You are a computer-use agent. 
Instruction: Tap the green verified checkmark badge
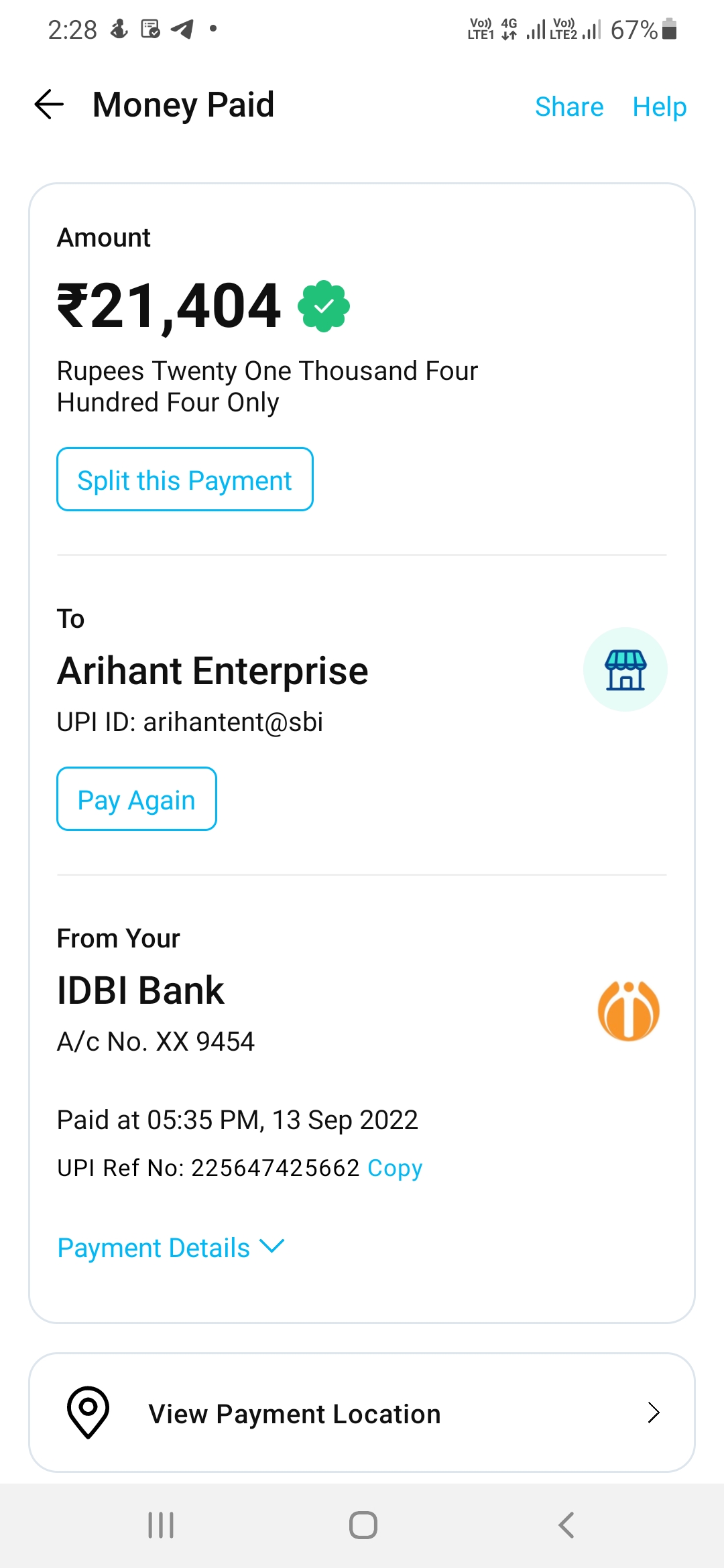click(x=324, y=306)
